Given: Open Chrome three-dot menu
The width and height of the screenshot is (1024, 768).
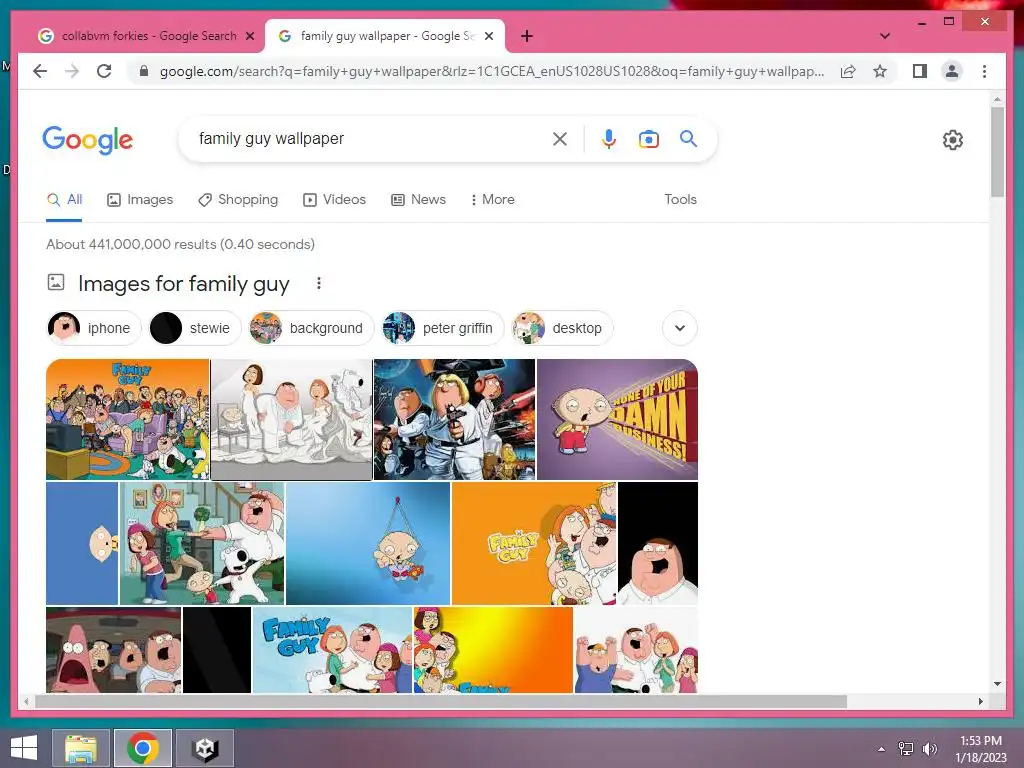Looking at the screenshot, I should click(984, 71).
